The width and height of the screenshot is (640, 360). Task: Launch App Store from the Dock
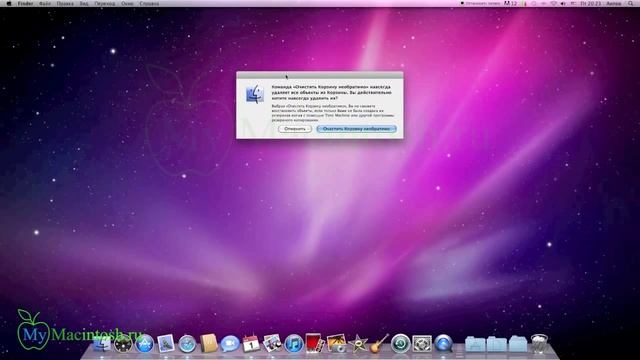(x=144, y=344)
